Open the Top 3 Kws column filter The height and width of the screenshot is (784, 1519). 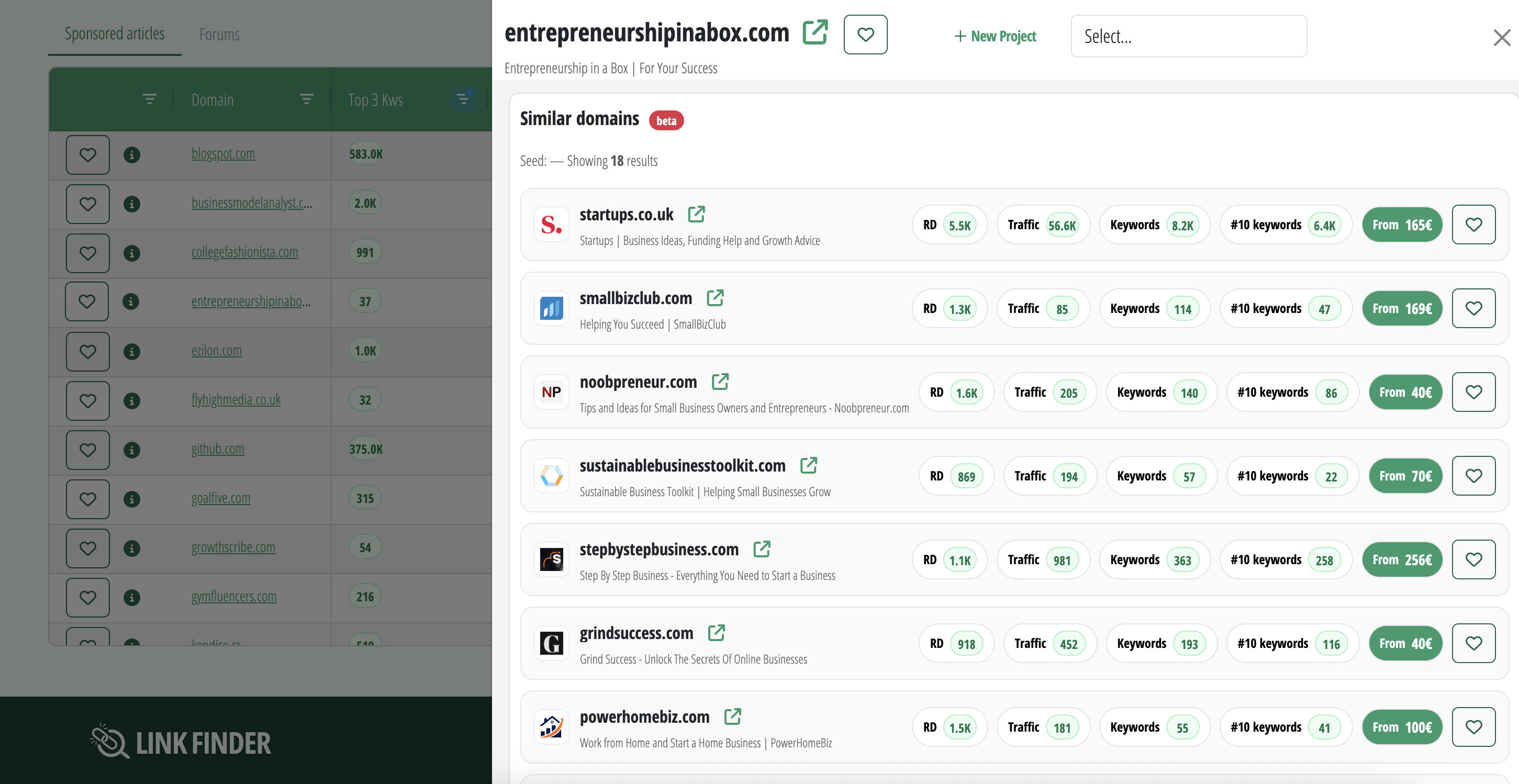pos(462,99)
